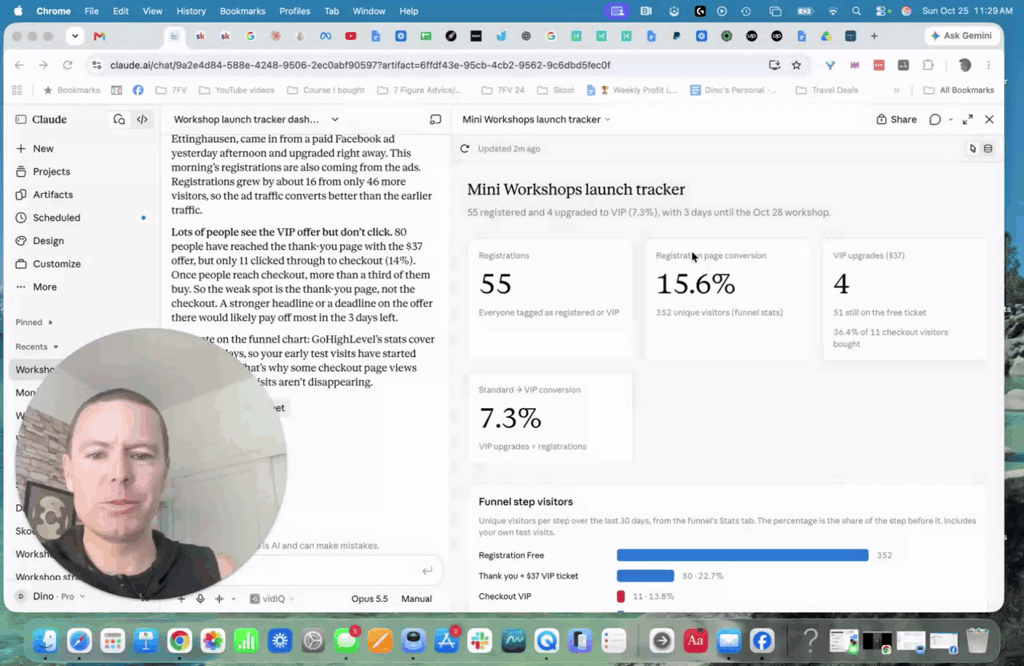Bookmark this page with the star icon
The width and height of the screenshot is (1024, 666).
tap(796, 65)
